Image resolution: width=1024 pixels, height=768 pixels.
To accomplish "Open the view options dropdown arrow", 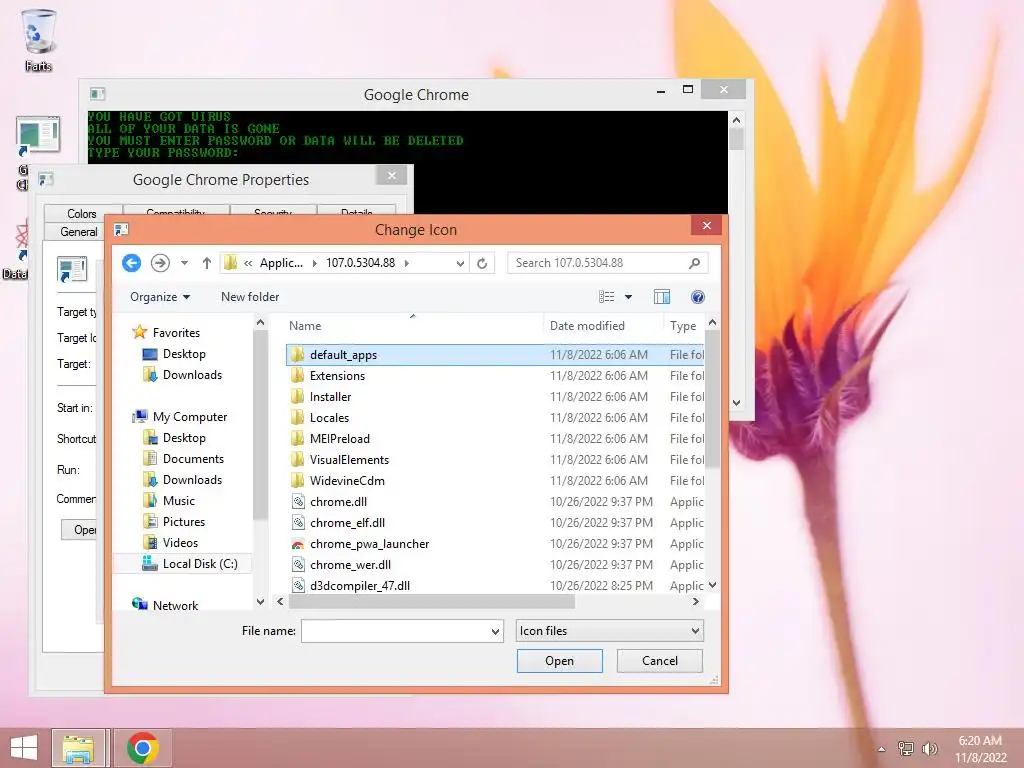I will (x=628, y=296).
